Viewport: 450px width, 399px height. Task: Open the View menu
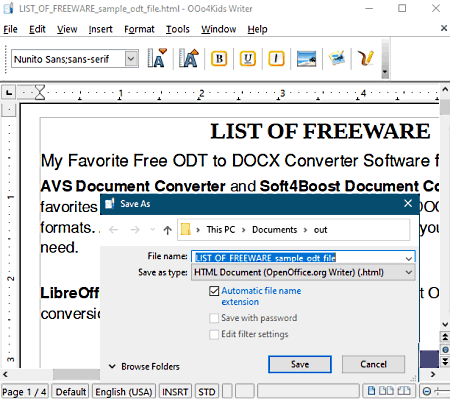[x=67, y=29]
